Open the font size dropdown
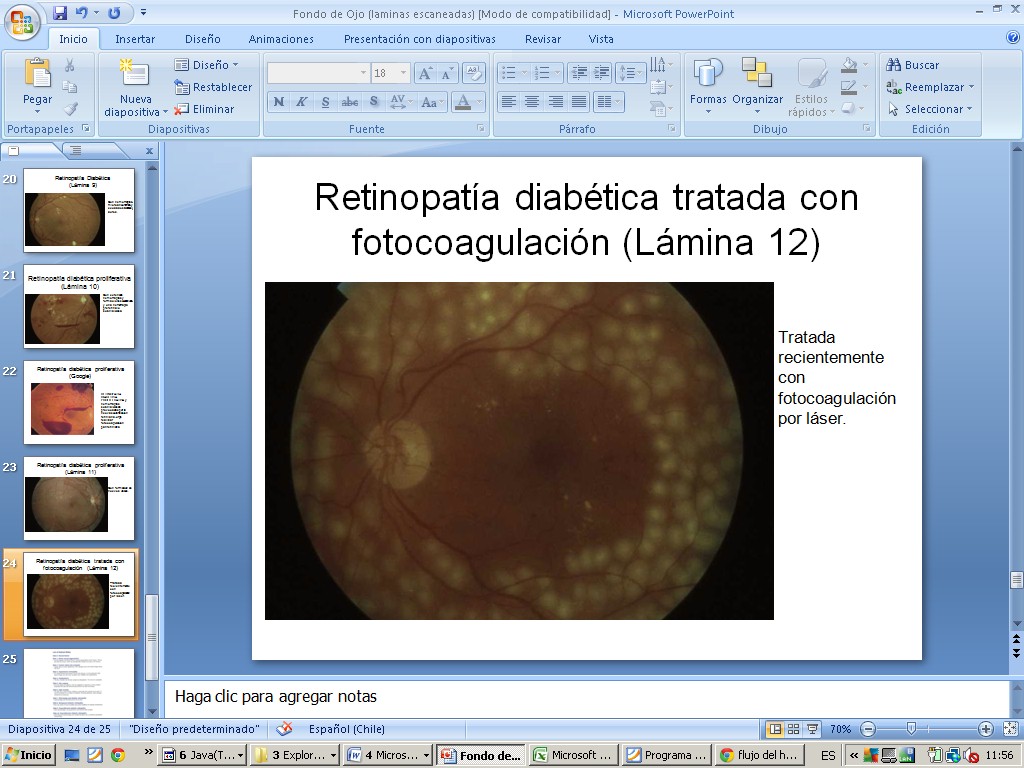Image resolution: width=1024 pixels, height=768 pixels. pos(403,73)
